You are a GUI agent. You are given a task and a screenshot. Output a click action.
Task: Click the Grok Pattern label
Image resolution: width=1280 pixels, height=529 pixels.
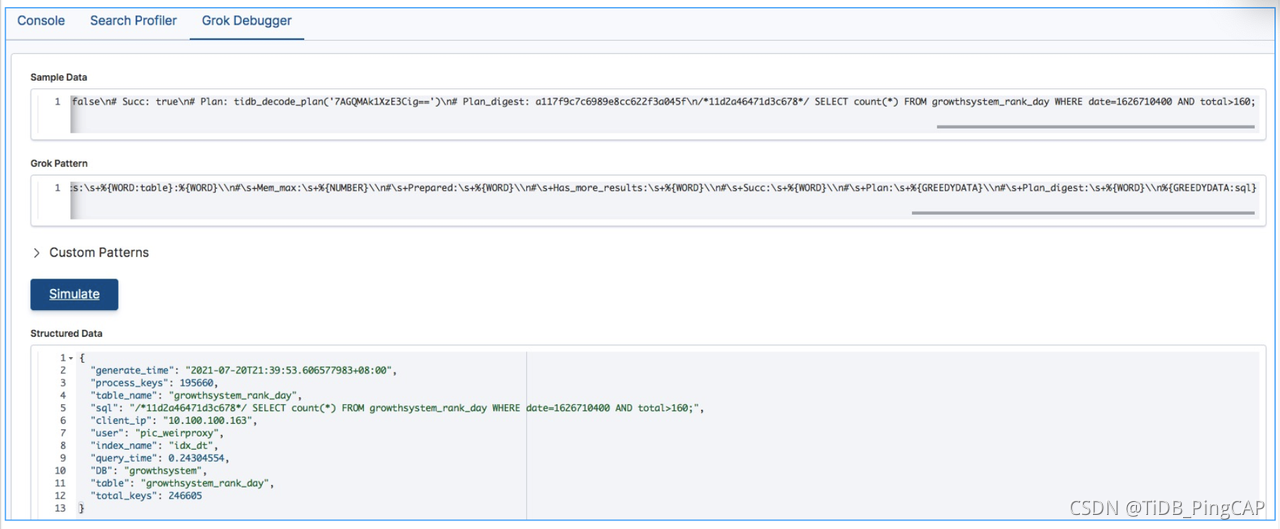(60, 162)
